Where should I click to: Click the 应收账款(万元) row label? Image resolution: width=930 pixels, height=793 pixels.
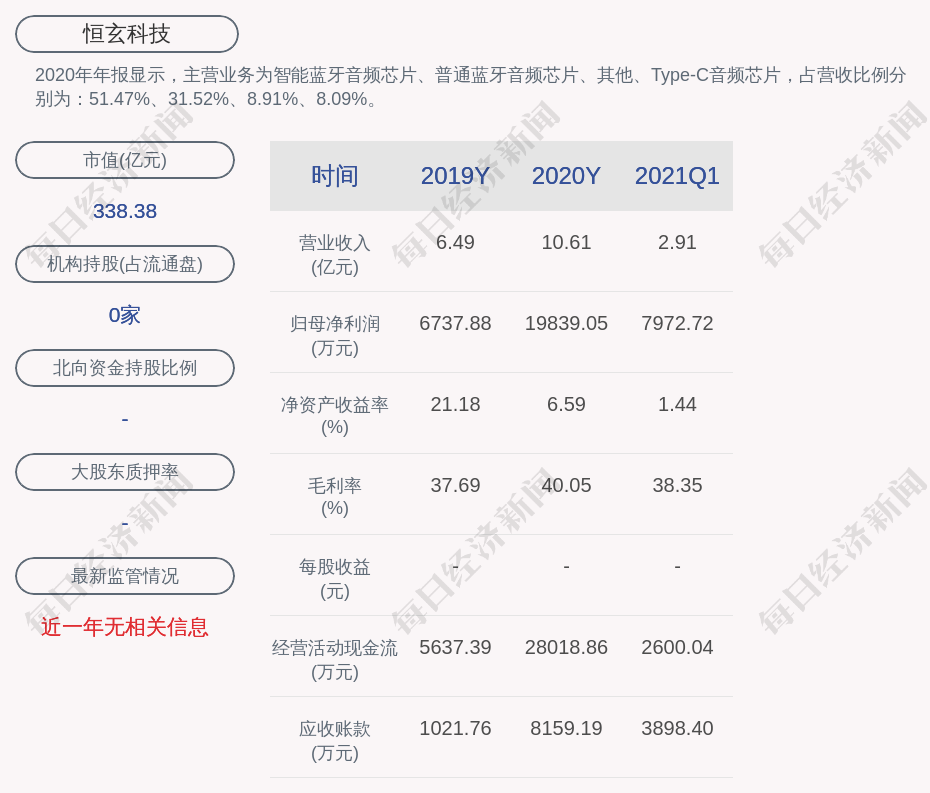coord(335,741)
